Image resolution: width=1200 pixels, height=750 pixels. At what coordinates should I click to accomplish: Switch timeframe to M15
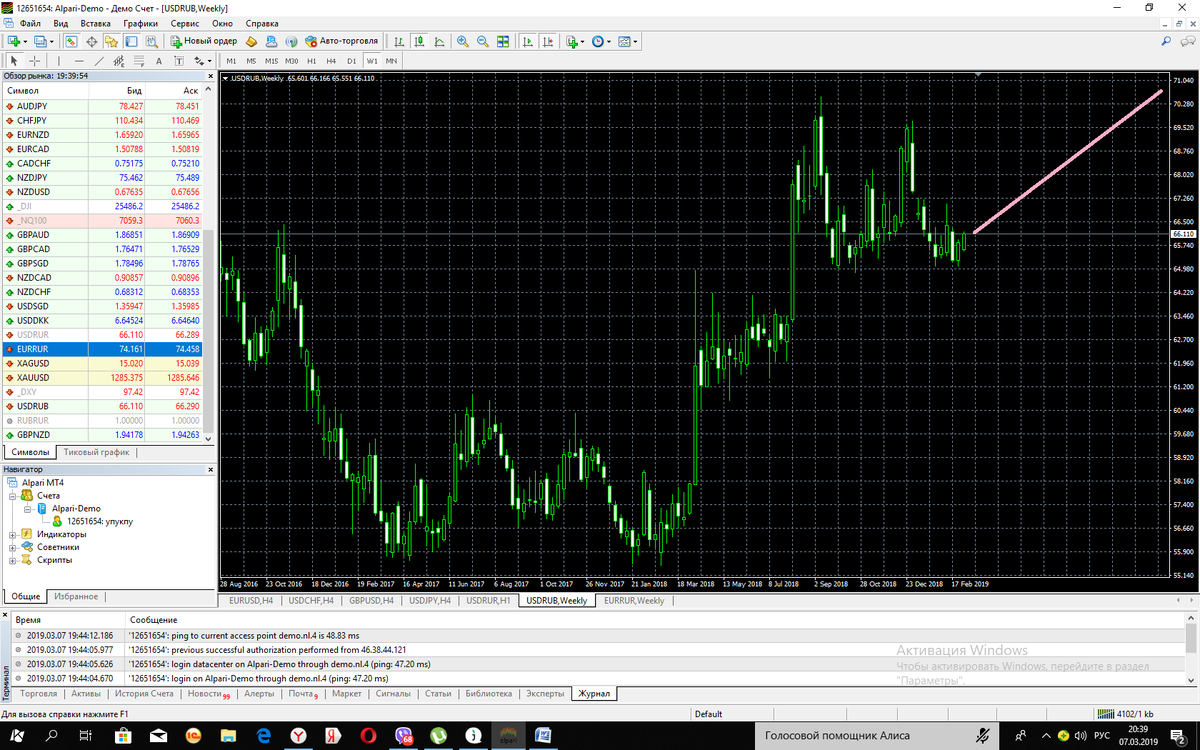pos(271,61)
